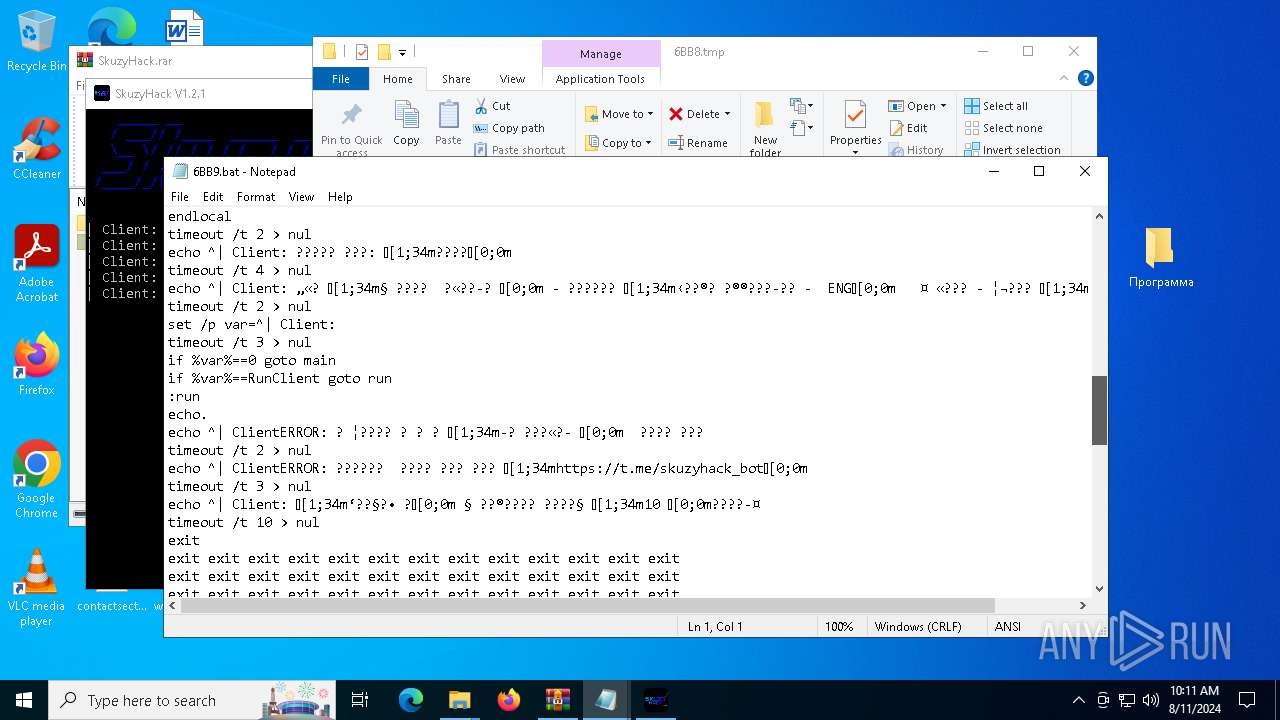Click Select all in Explorer
The width and height of the screenshot is (1280, 720).
click(x=996, y=106)
